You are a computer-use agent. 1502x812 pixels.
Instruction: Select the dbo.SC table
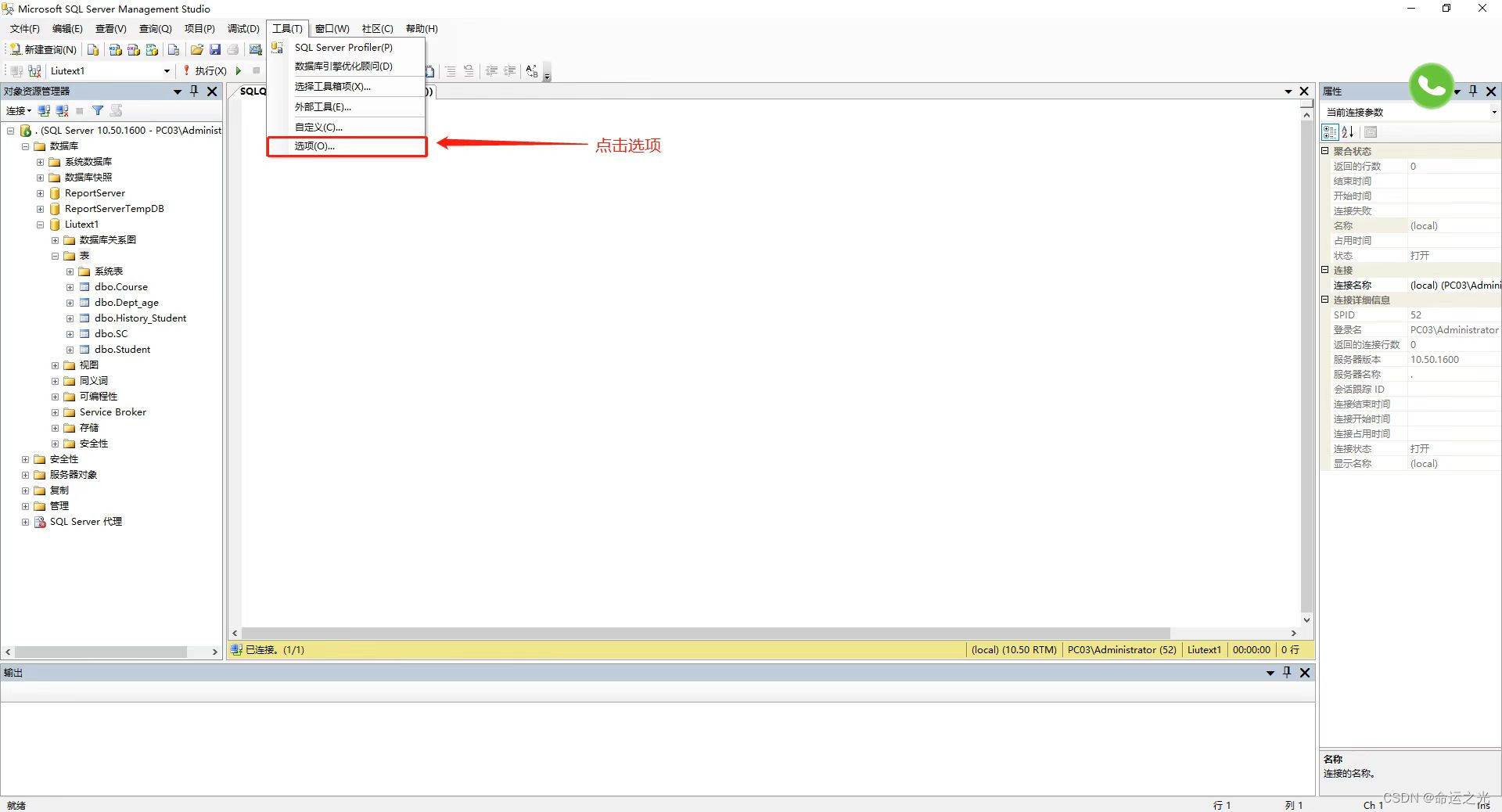click(x=110, y=334)
